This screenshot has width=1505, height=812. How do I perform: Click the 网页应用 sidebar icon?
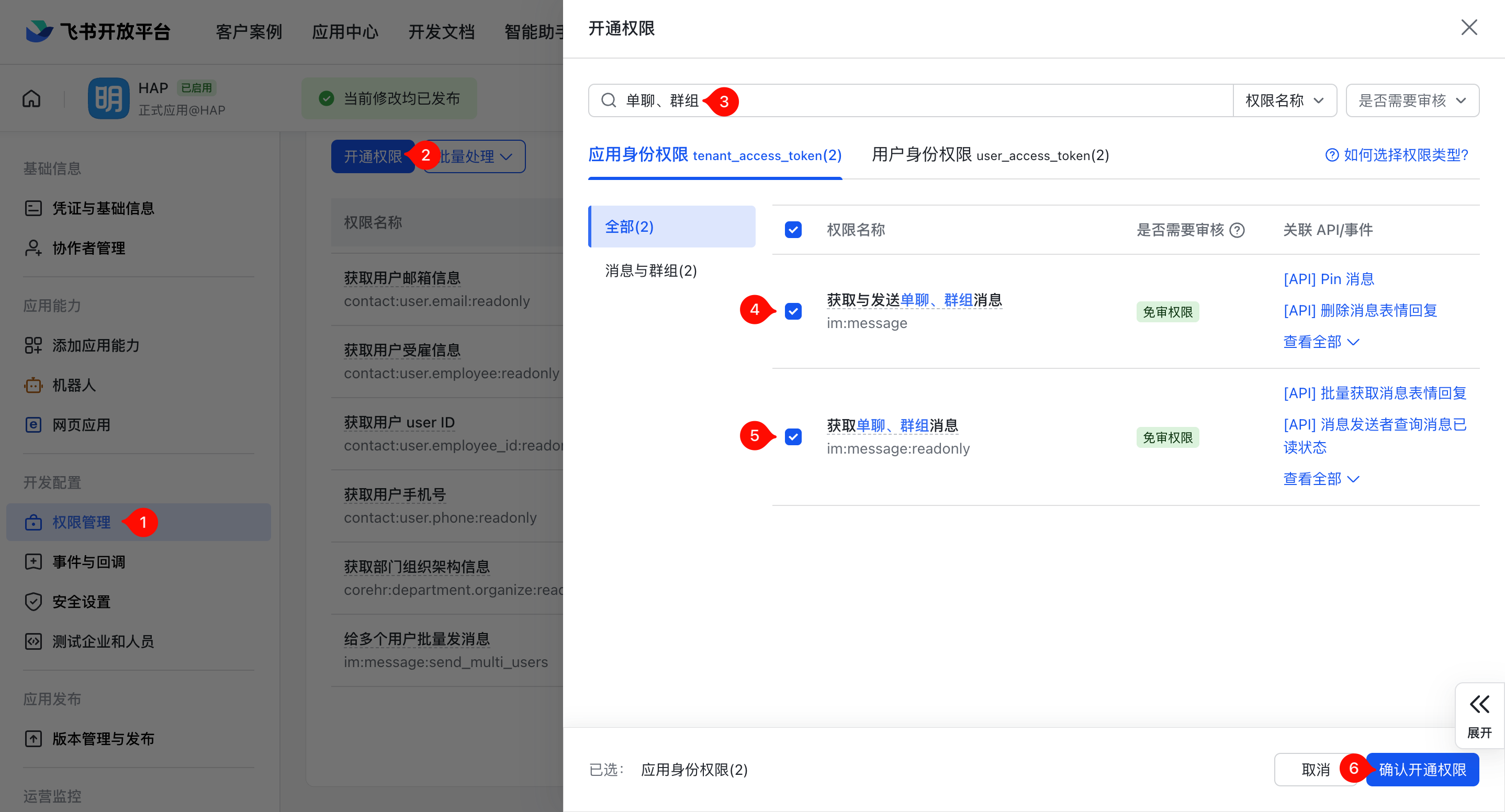click(33, 425)
